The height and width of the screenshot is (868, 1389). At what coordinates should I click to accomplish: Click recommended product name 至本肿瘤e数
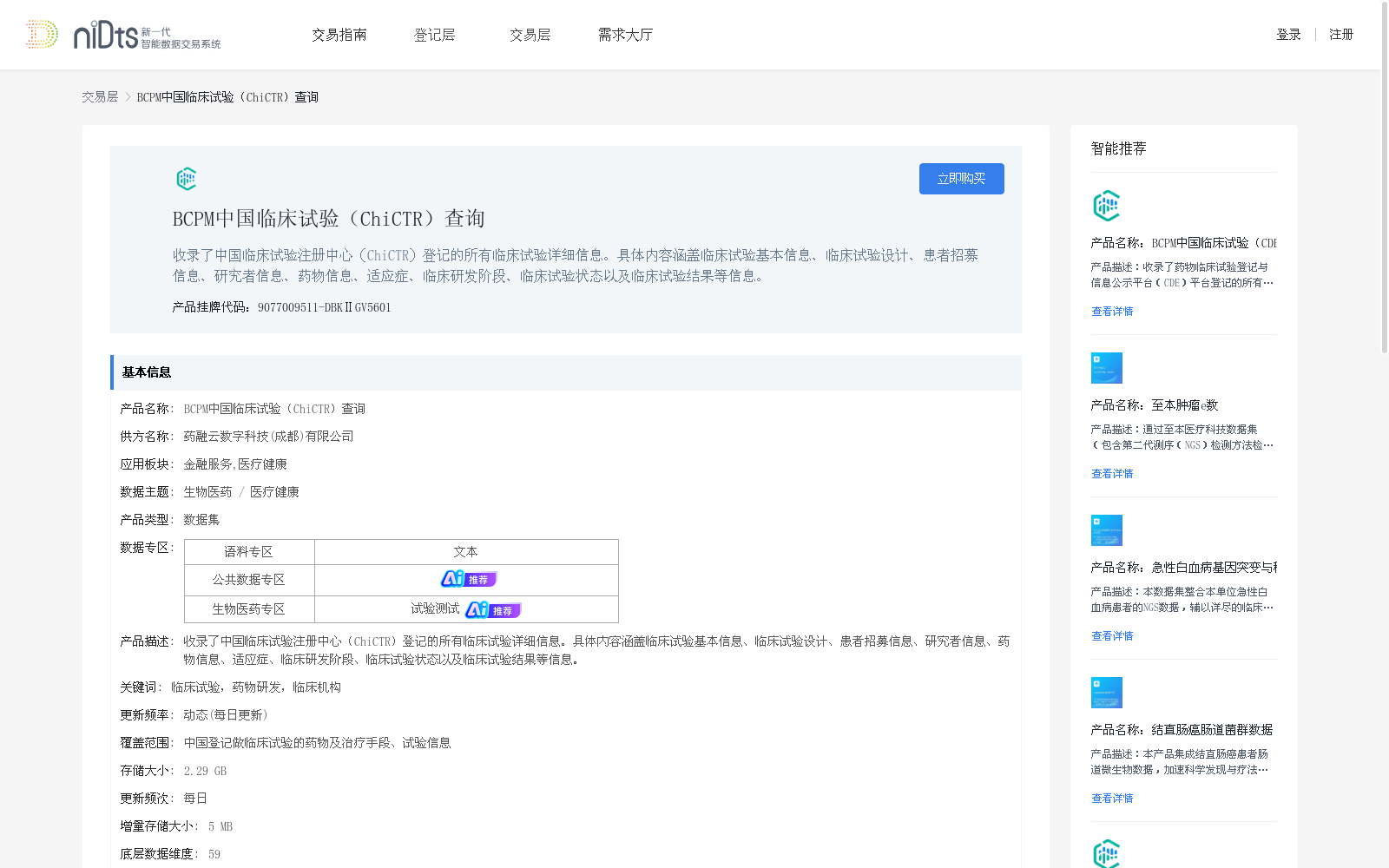tap(1185, 405)
